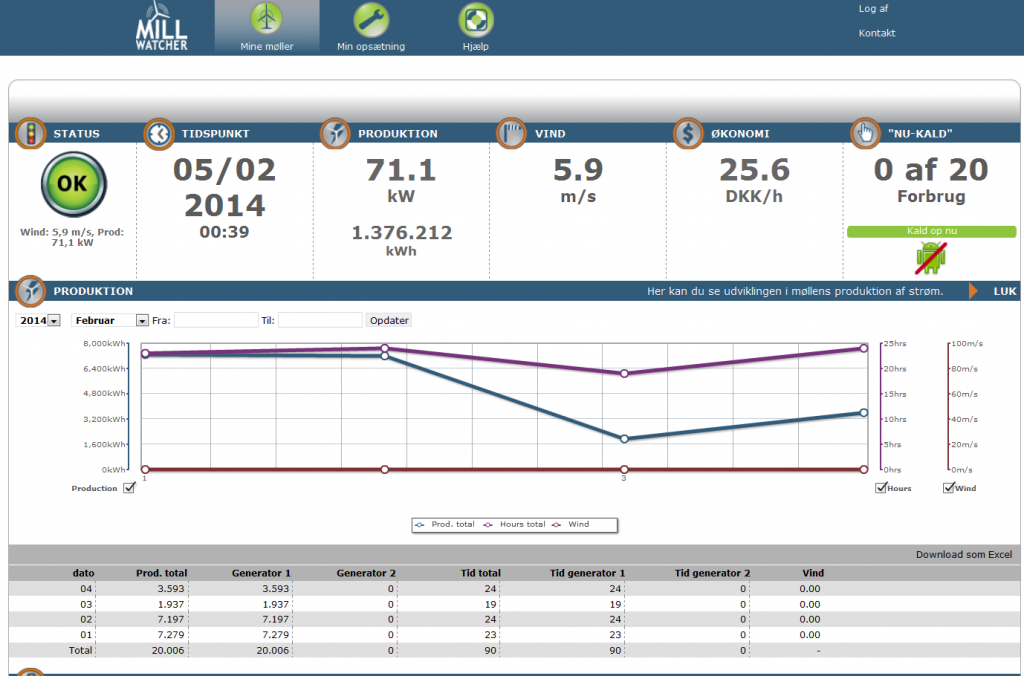The image size is (1024, 676).
Task: Open the Februar month dropdown
Action: click(110, 320)
